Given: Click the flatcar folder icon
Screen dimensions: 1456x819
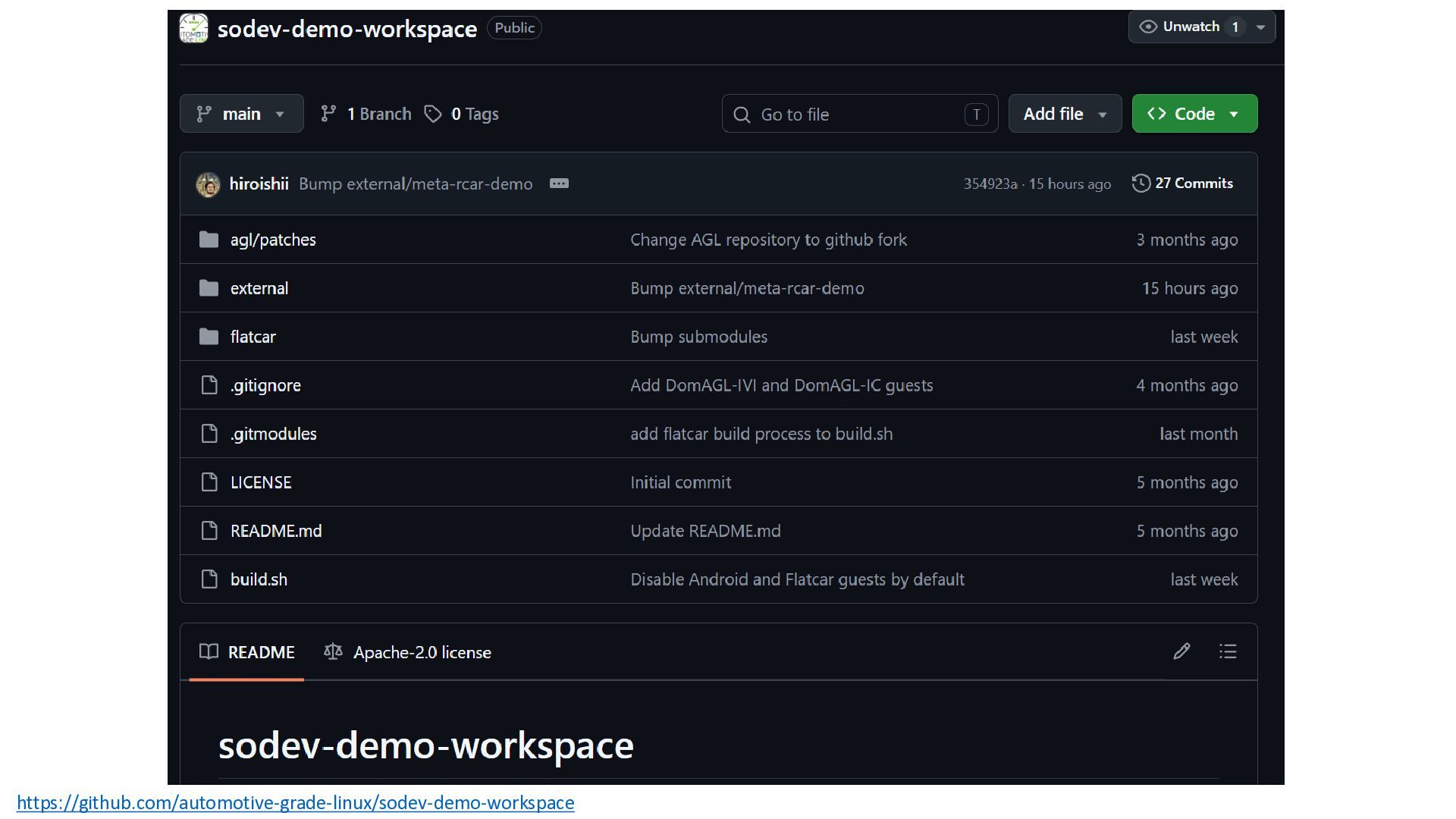Looking at the screenshot, I should tap(209, 337).
